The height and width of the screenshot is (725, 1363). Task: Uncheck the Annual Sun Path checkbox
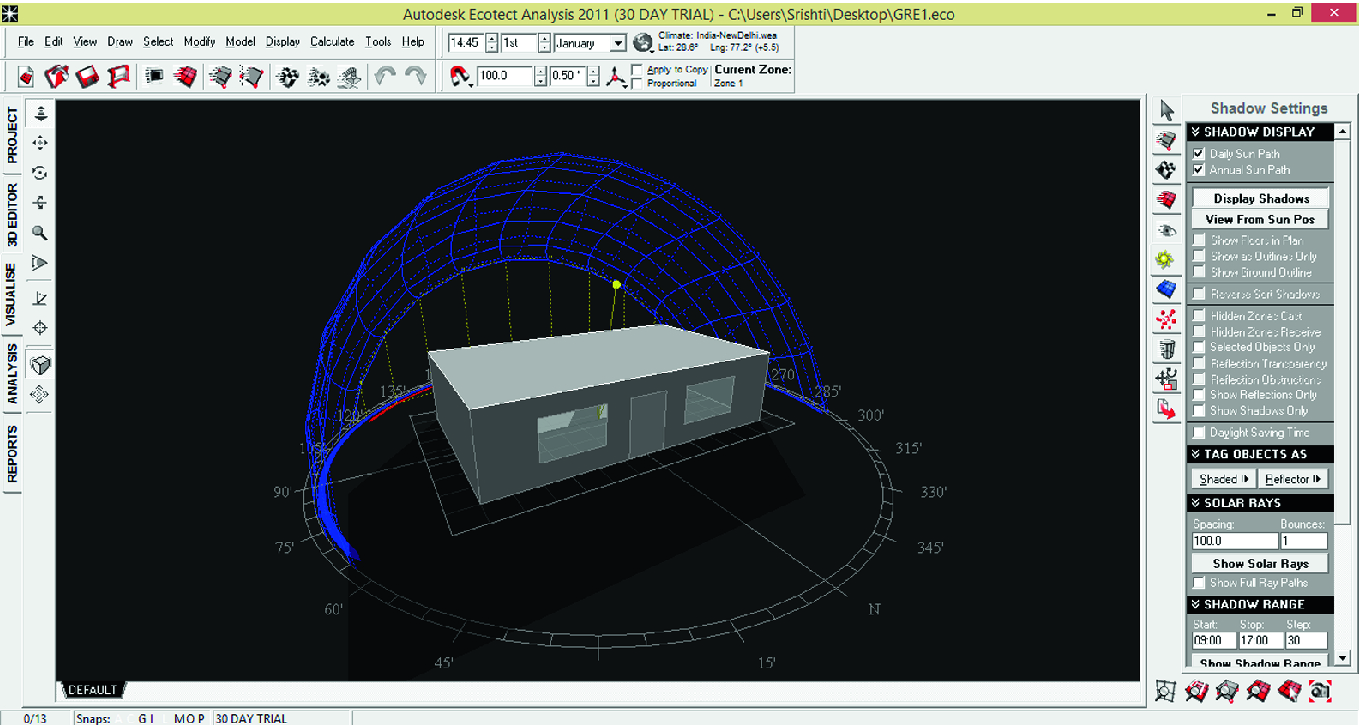(x=1199, y=170)
